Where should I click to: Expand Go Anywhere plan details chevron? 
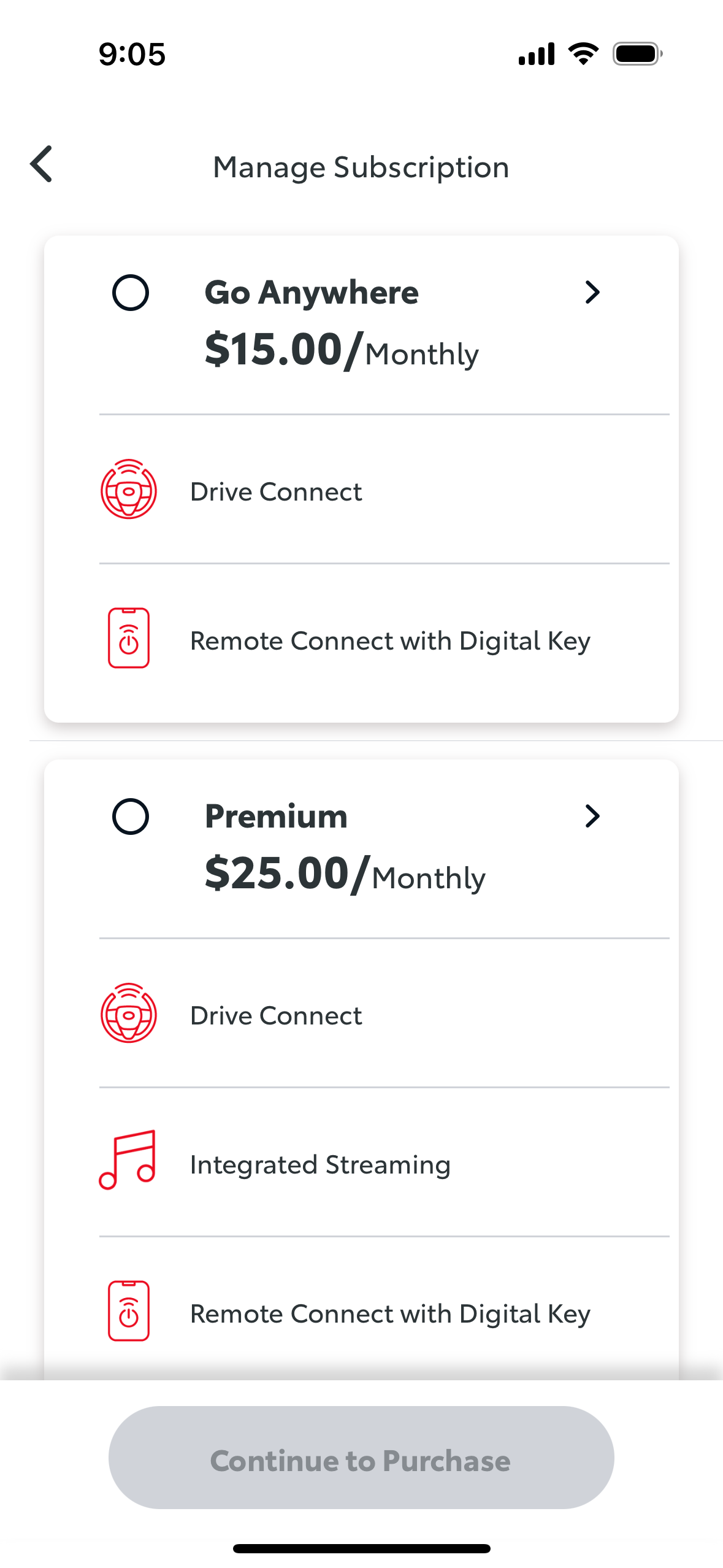tap(592, 292)
